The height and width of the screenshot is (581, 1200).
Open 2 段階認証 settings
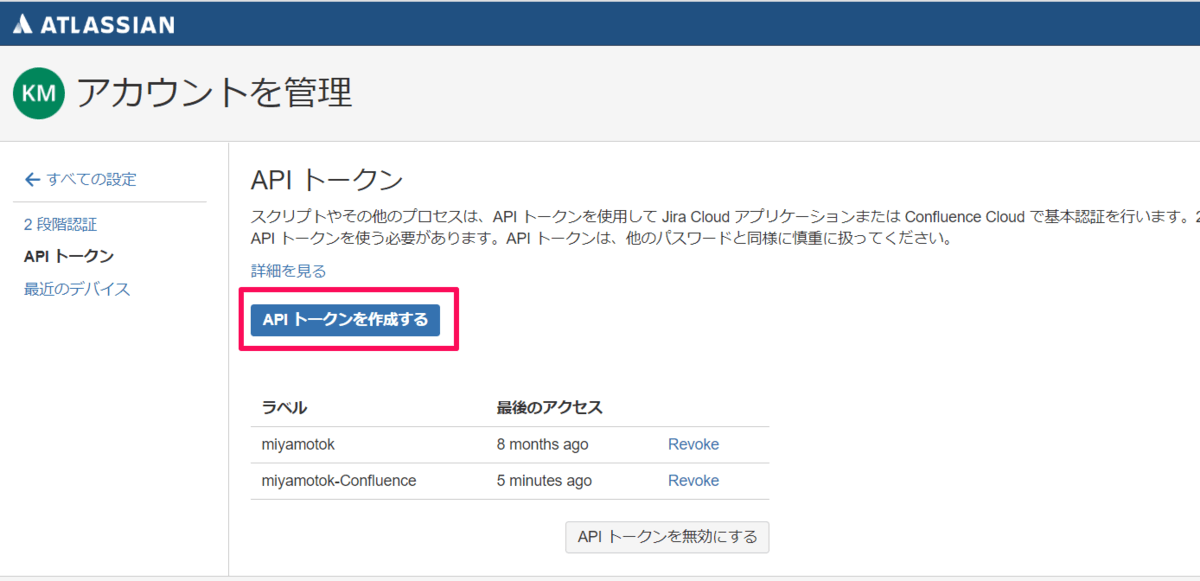pyautogui.click(x=60, y=224)
